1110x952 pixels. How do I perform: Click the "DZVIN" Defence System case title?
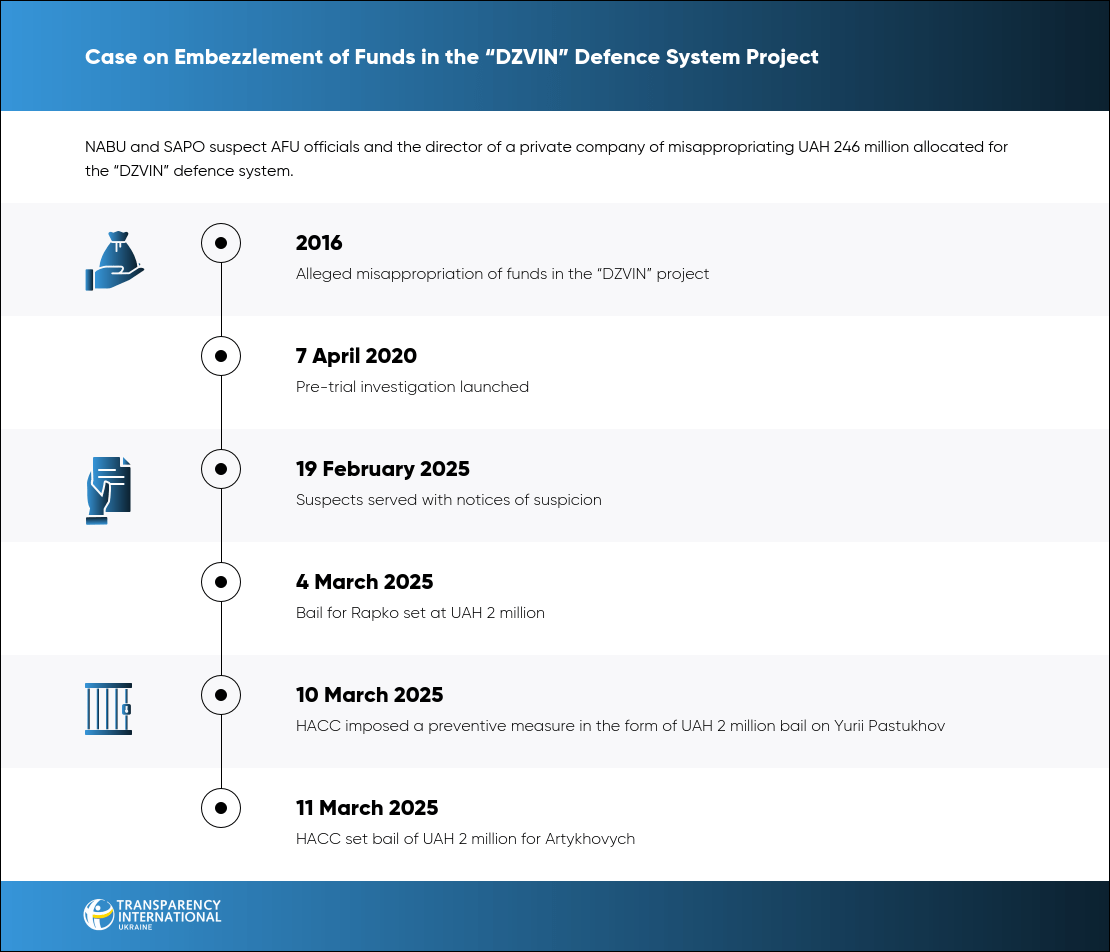click(x=451, y=57)
